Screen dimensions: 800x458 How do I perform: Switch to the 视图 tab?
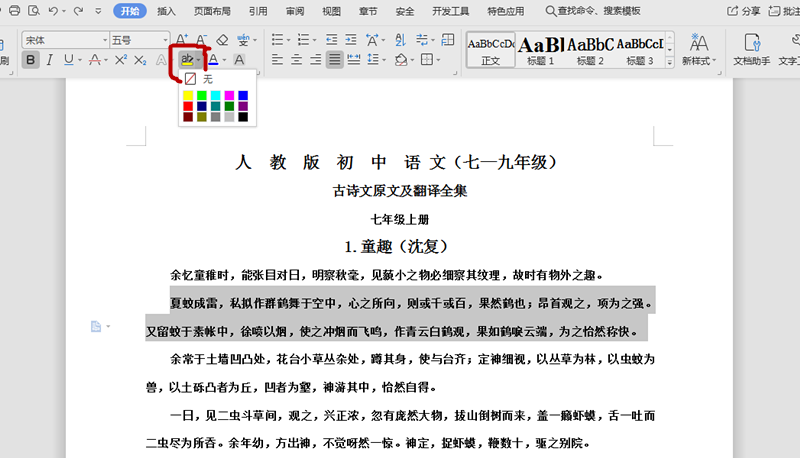coord(331,11)
